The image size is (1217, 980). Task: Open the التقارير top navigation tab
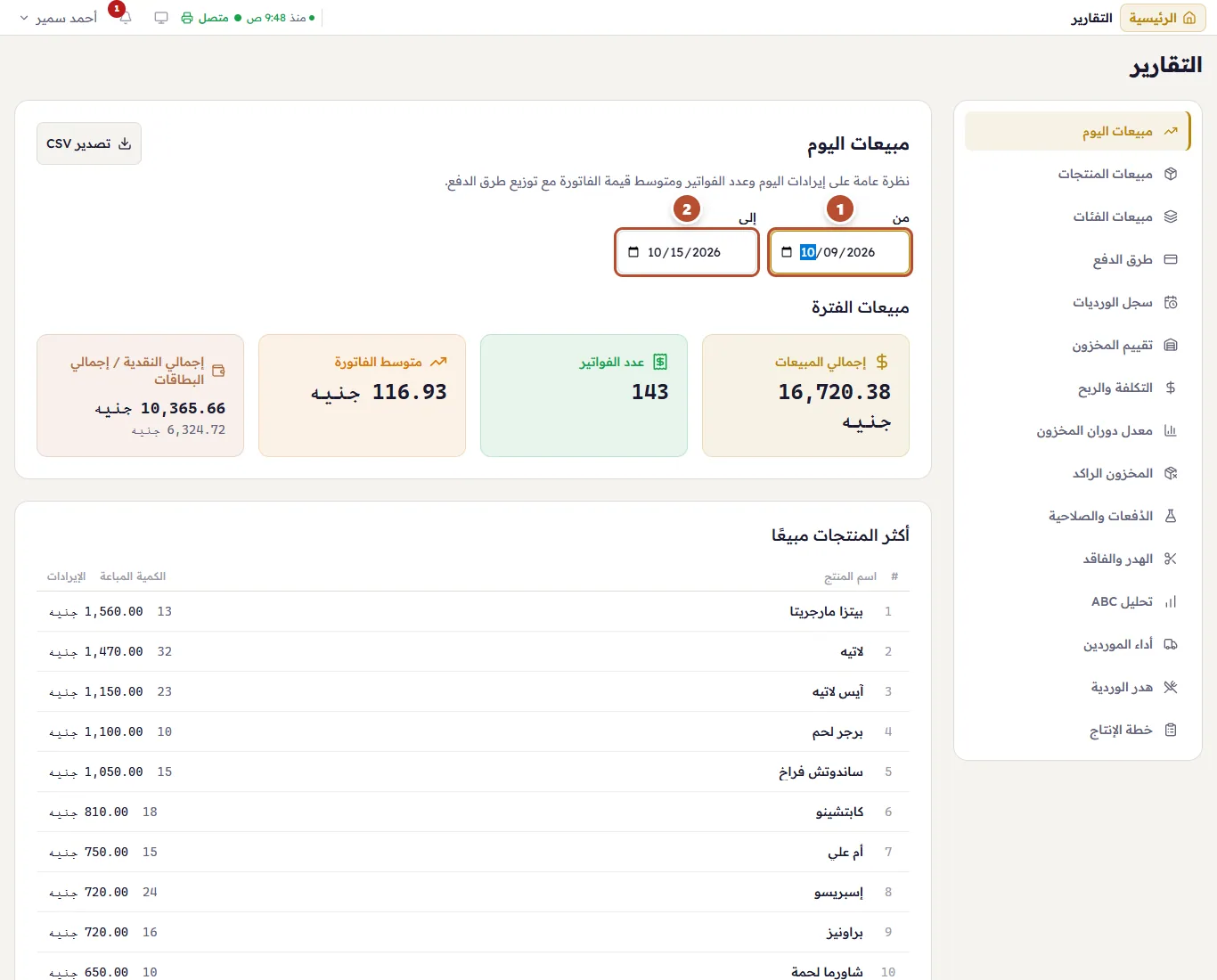[x=1091, y=18]
